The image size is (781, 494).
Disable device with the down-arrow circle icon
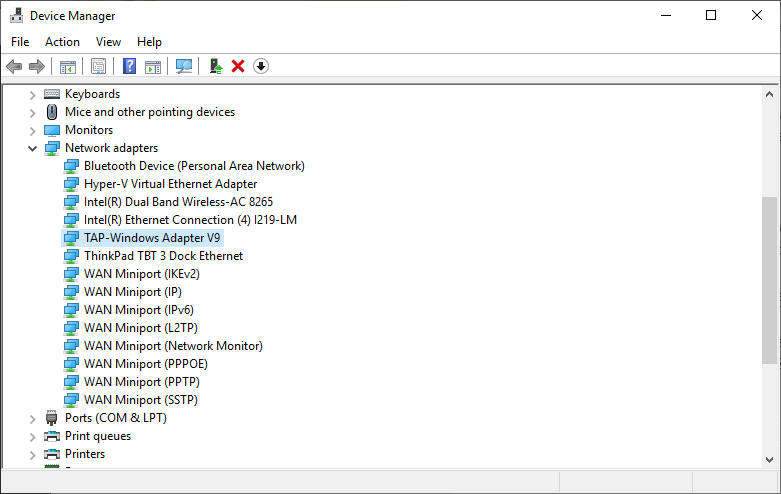click(261, 66)
